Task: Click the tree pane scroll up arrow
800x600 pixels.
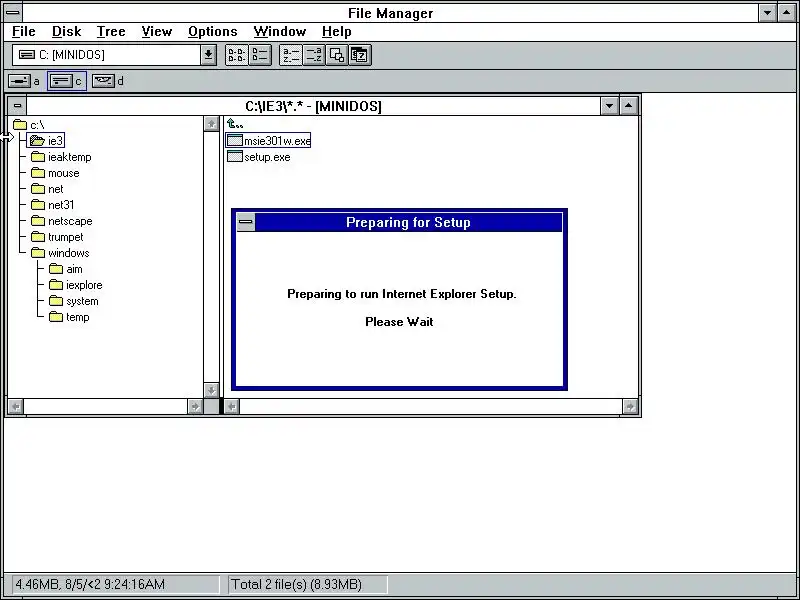Action: tap(211, 124)
